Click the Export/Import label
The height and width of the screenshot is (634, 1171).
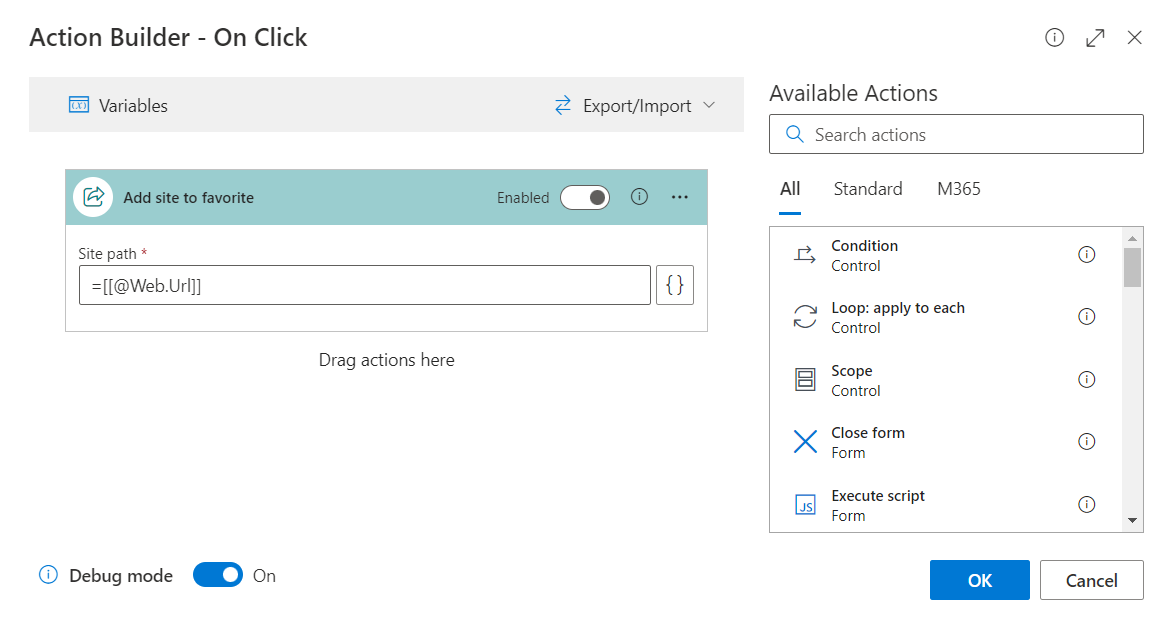tap(637, 106)
